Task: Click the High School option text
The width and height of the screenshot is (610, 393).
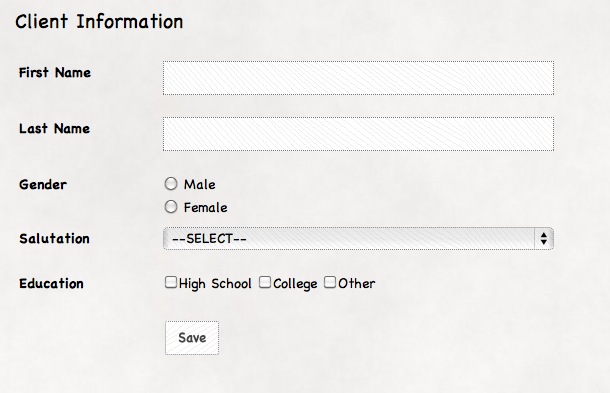Action: point(215,284)
